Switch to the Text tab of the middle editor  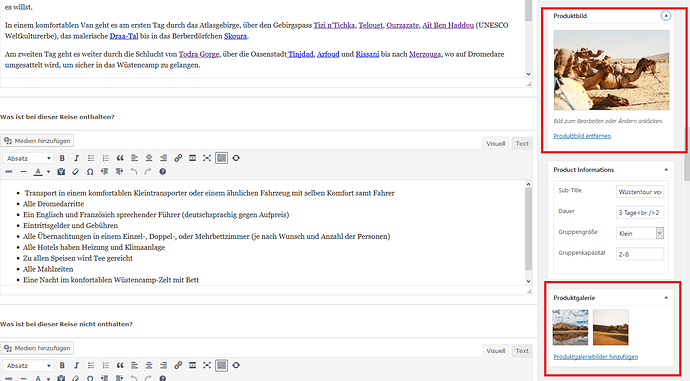(522, 143)
